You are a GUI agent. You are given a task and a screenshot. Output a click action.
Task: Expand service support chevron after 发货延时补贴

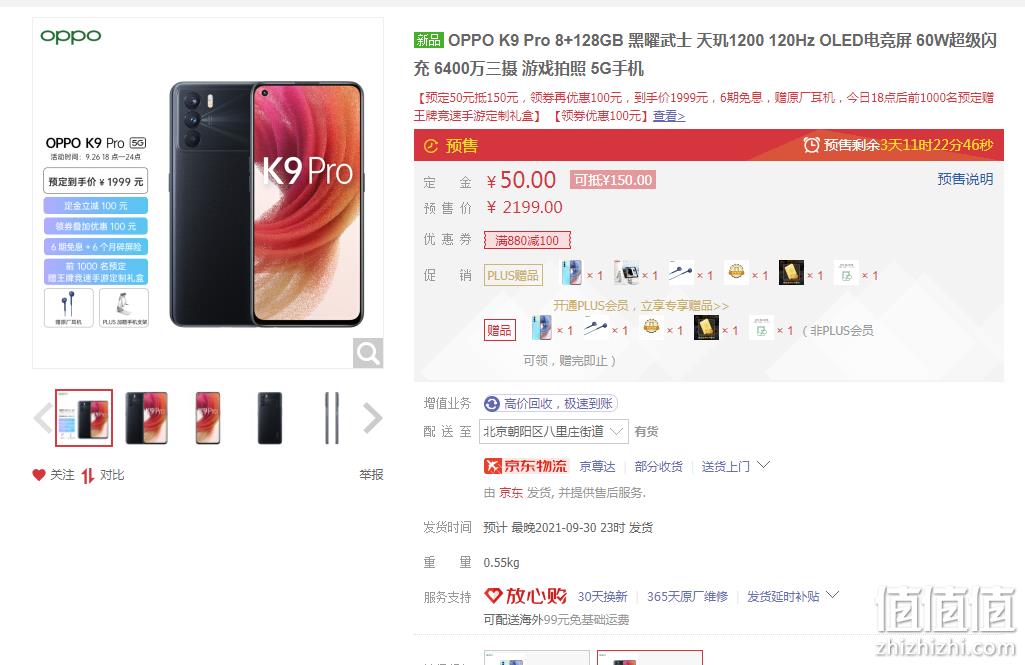pyautogui.click(x=832, y=595)
